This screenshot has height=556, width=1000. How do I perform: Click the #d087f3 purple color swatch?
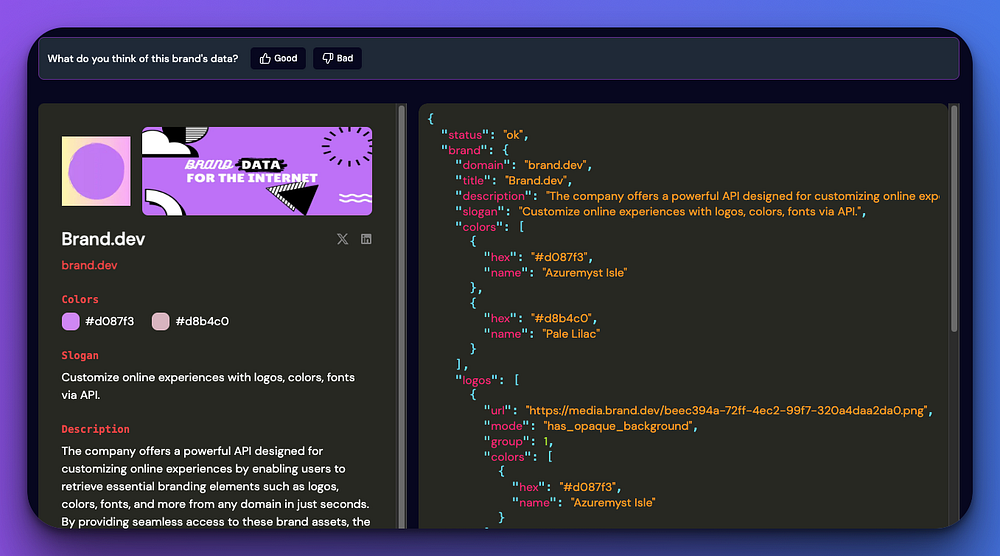click(x=71, y=321)
